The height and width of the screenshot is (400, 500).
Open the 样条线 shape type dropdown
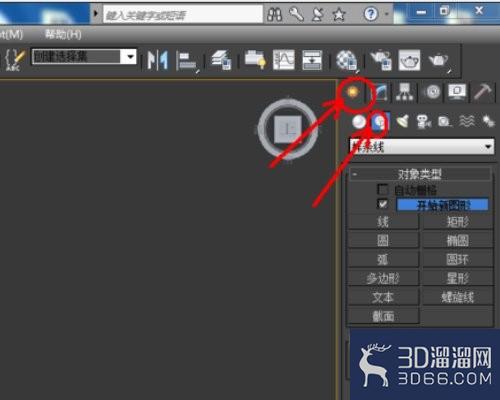421,146
